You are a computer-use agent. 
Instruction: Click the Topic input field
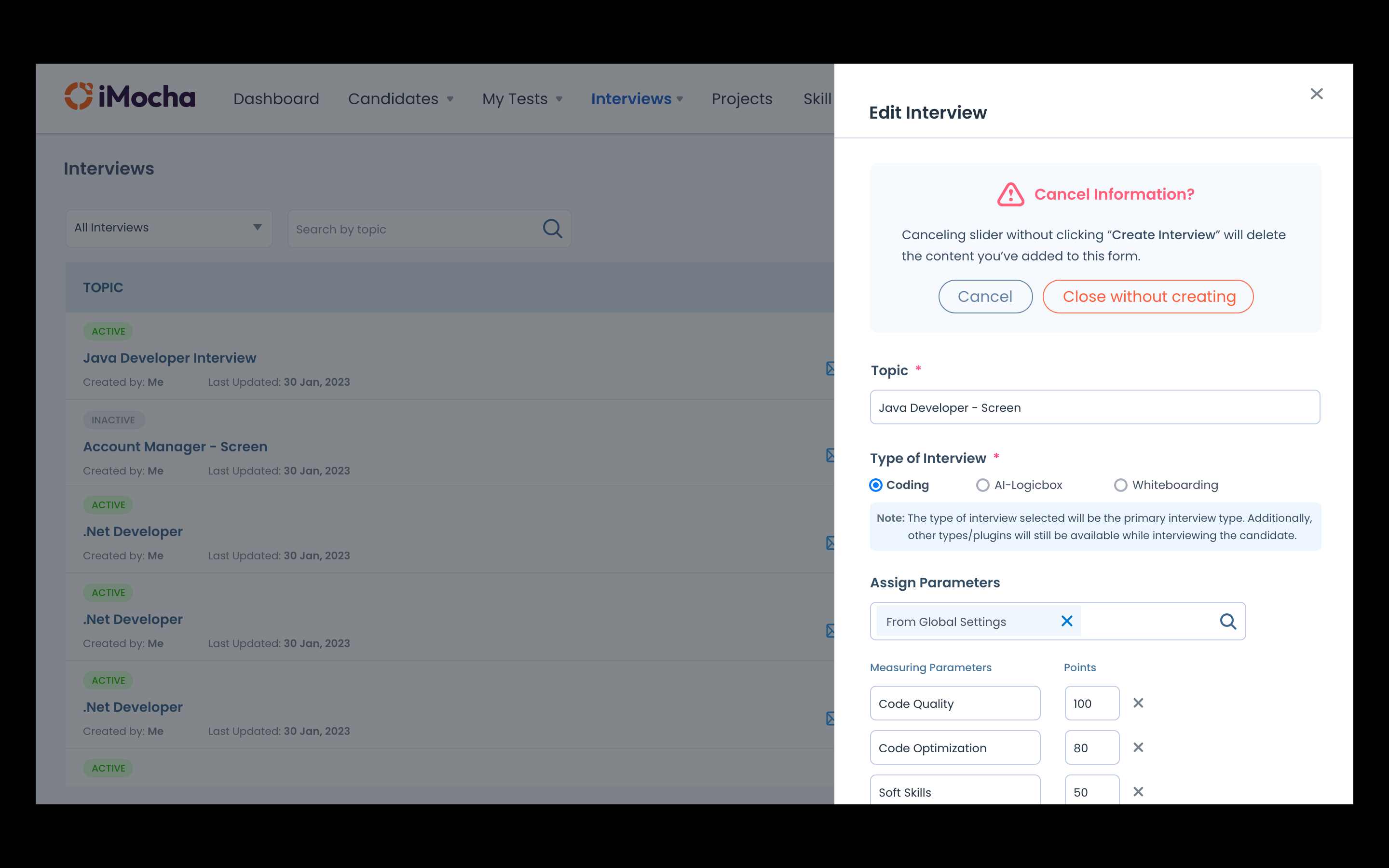click(x=1094, y=407)
